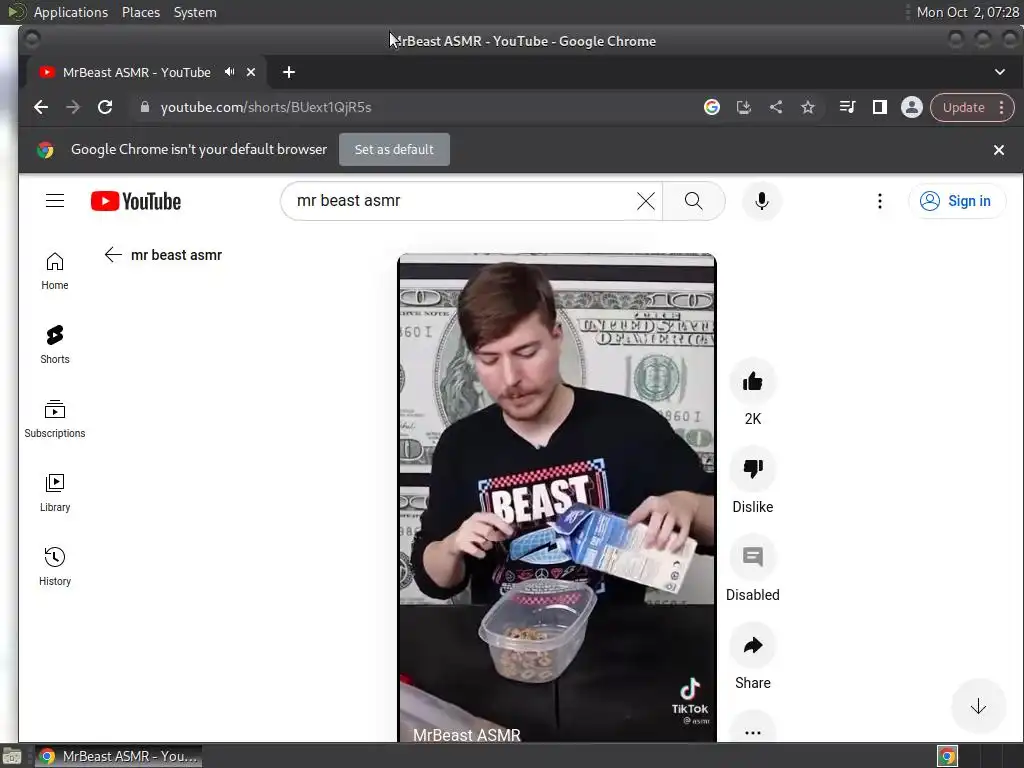Bookmark this tab with star icon
This screenshot has height=768, width=1024.
(x=808, y=107)
